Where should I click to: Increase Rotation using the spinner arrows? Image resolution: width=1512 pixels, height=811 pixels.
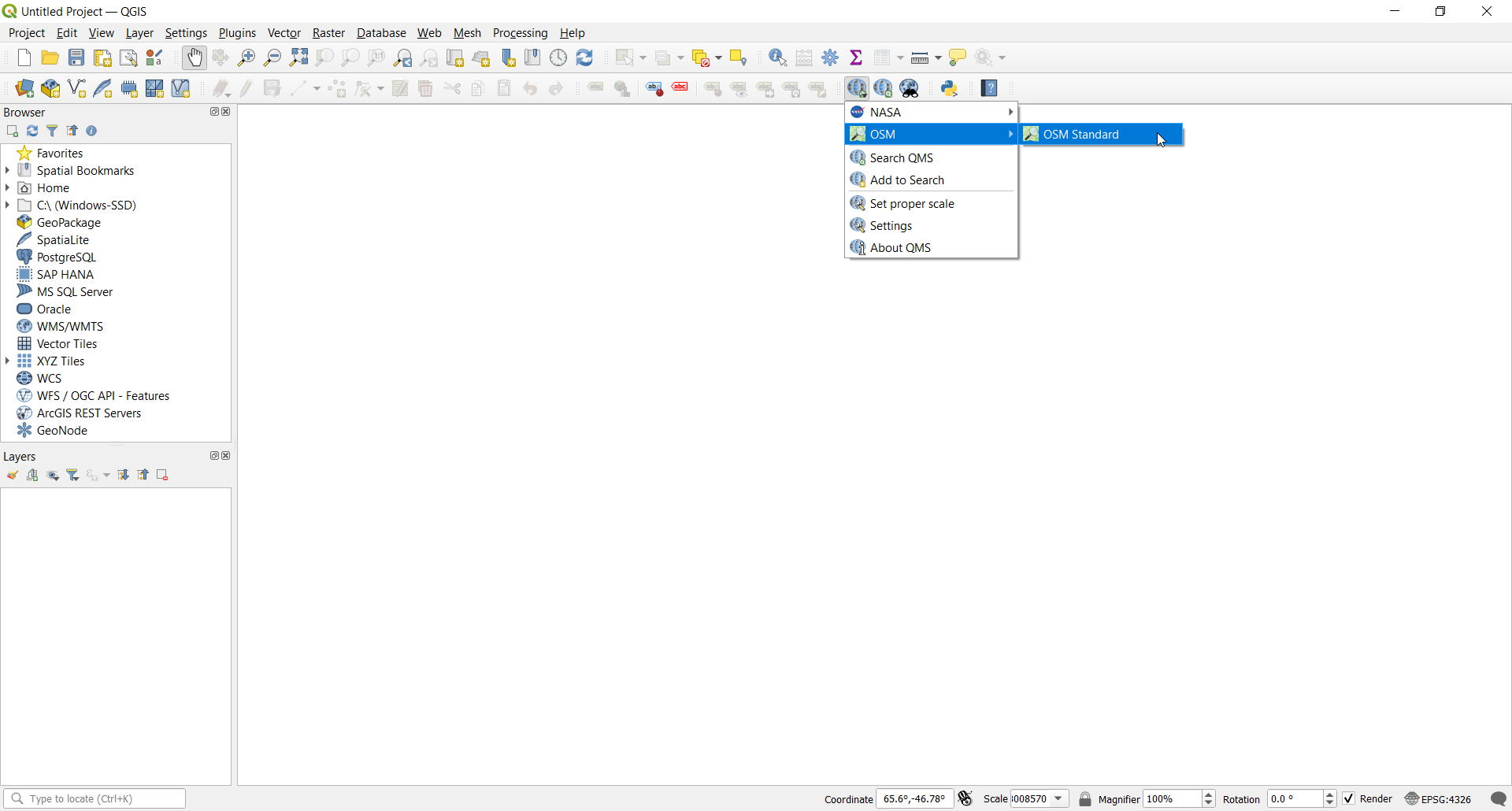(1330, 794)
